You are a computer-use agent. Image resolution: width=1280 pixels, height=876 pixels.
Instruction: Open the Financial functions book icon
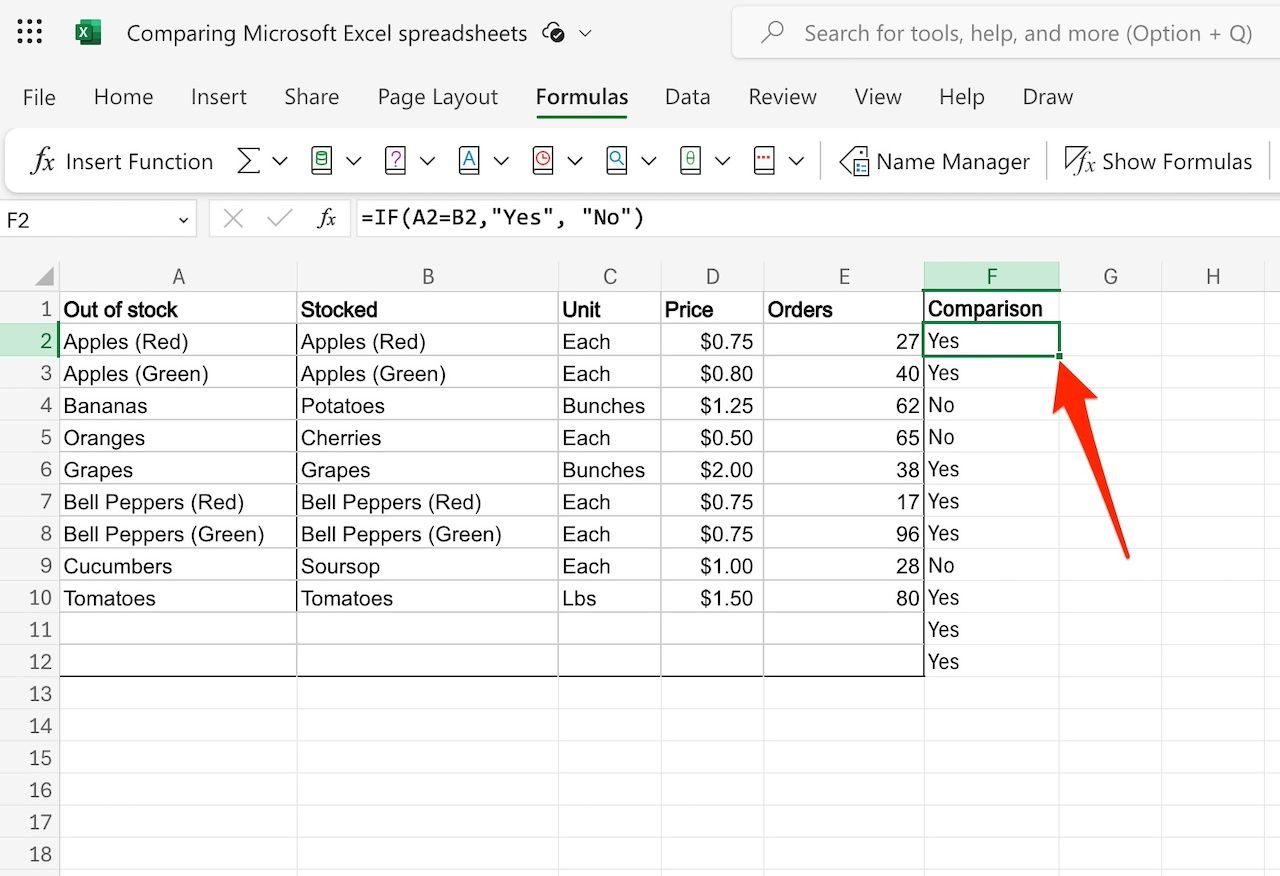pyautogui.click(x=321, y=161)
